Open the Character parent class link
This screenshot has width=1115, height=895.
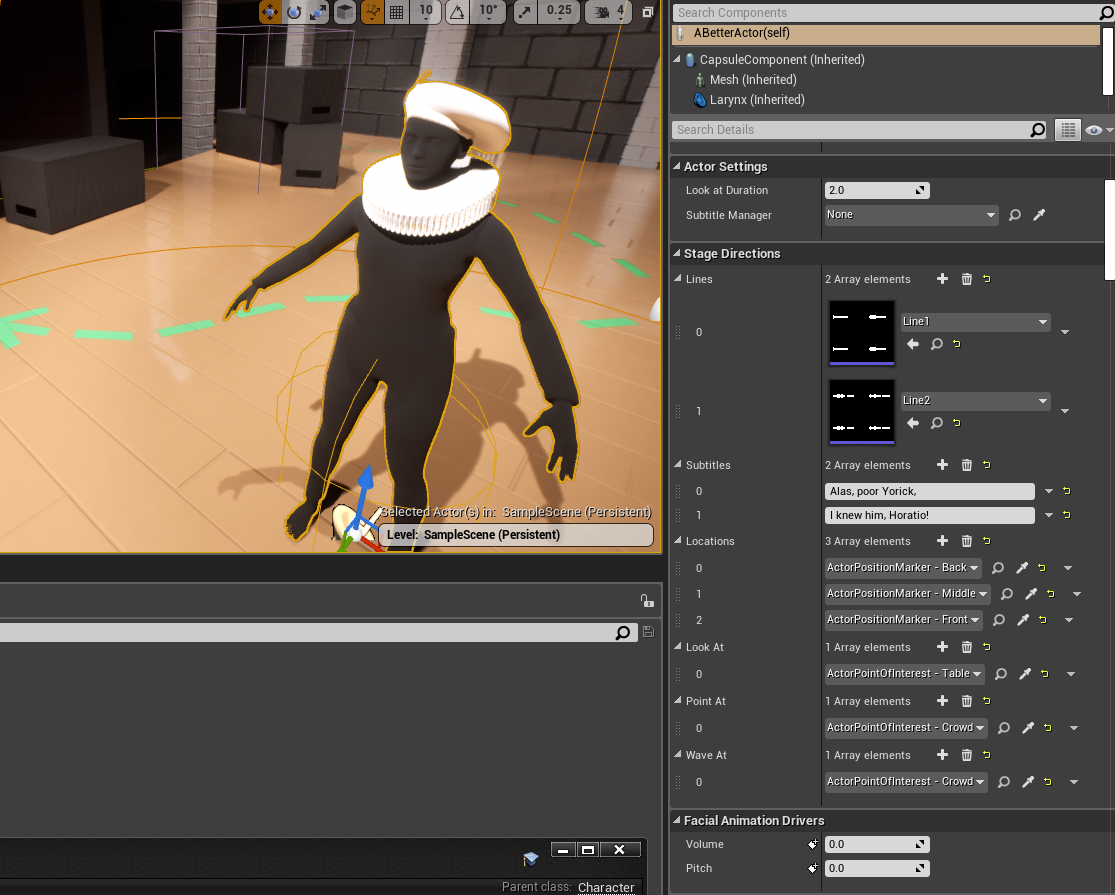[x=605, y=887]
